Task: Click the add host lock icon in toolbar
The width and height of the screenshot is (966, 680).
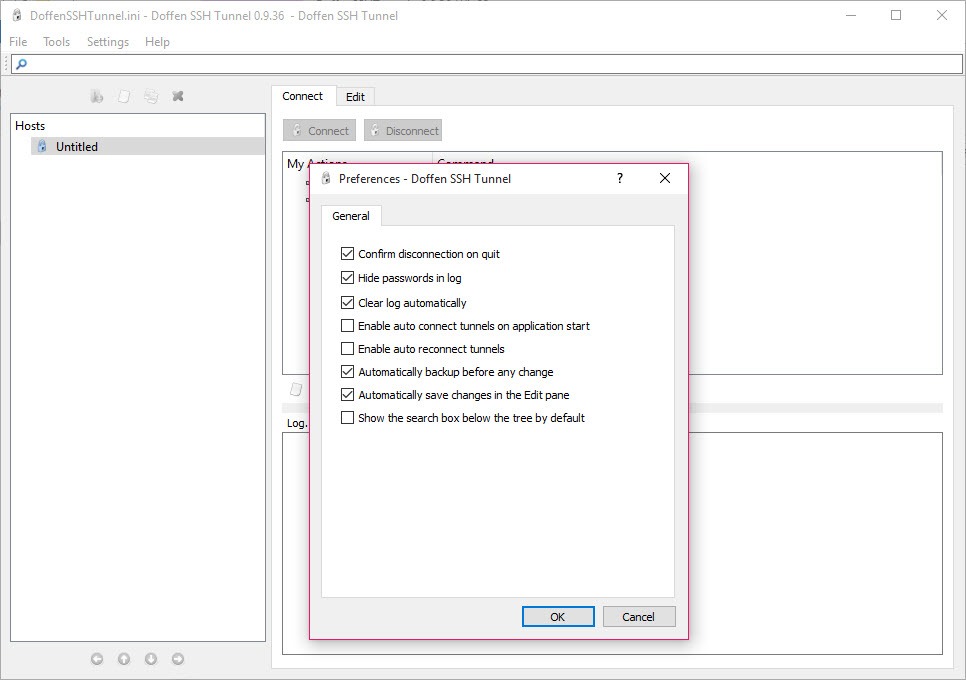Action: pyautogui.click(x=97, y=96)
